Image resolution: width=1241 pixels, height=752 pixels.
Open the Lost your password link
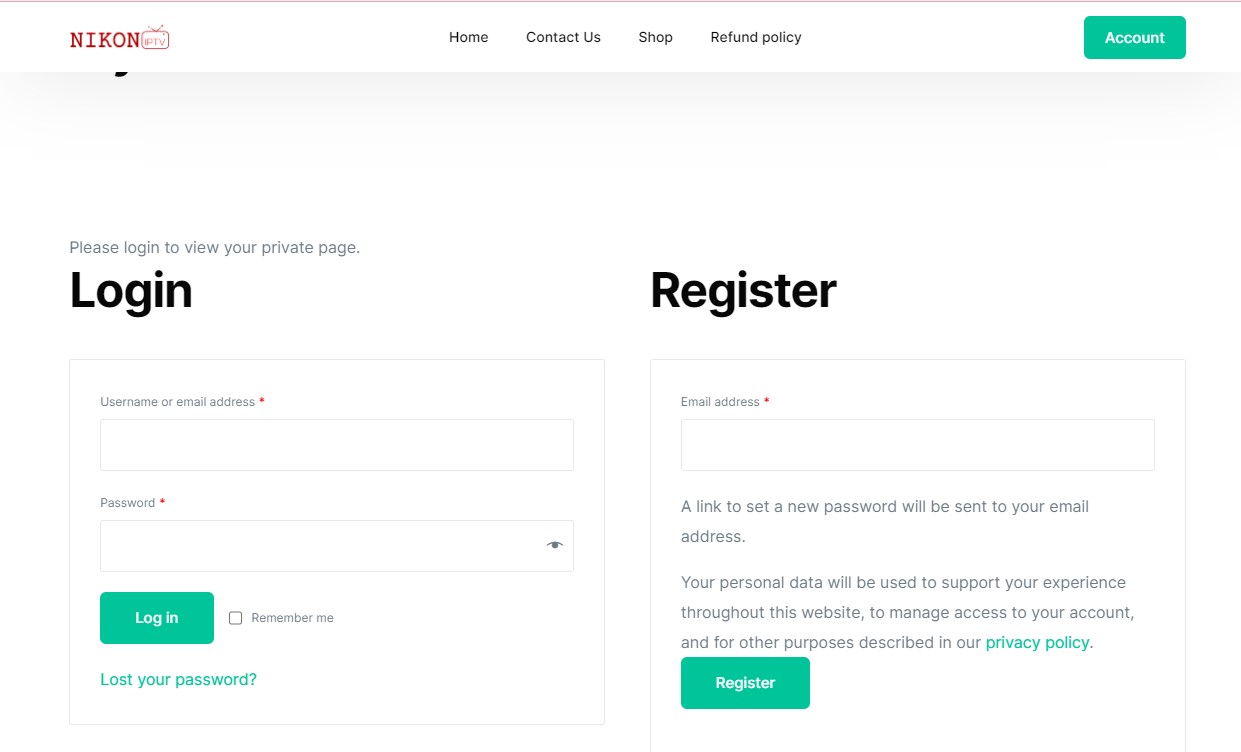click(178, 679)
